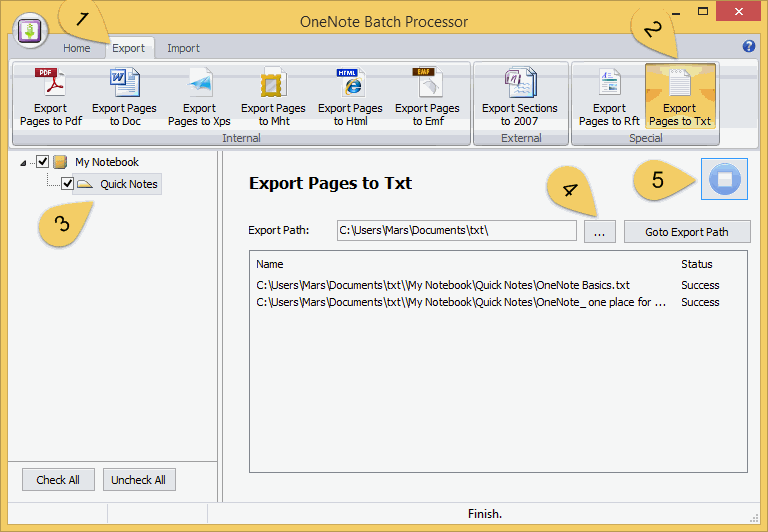Click the round stop button
The height and width of the screenshot is (532, 768).
coord(724,179)
